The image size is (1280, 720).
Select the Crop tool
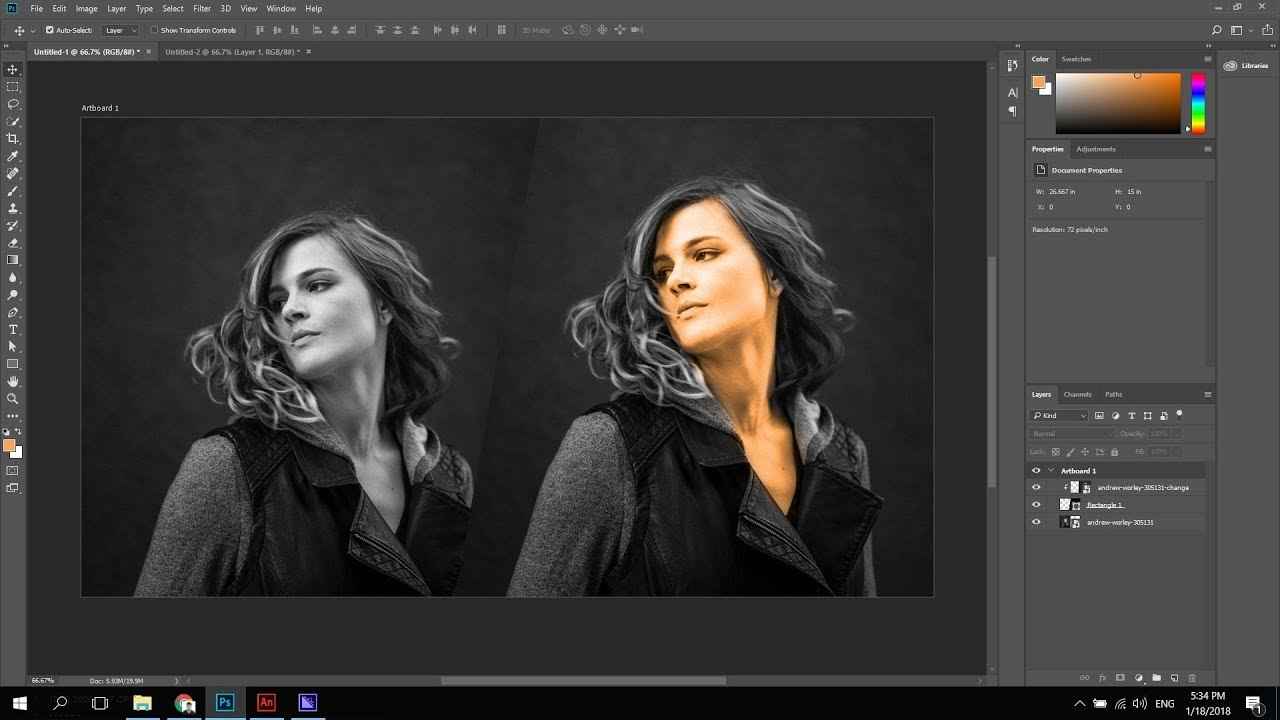point(13,139)
